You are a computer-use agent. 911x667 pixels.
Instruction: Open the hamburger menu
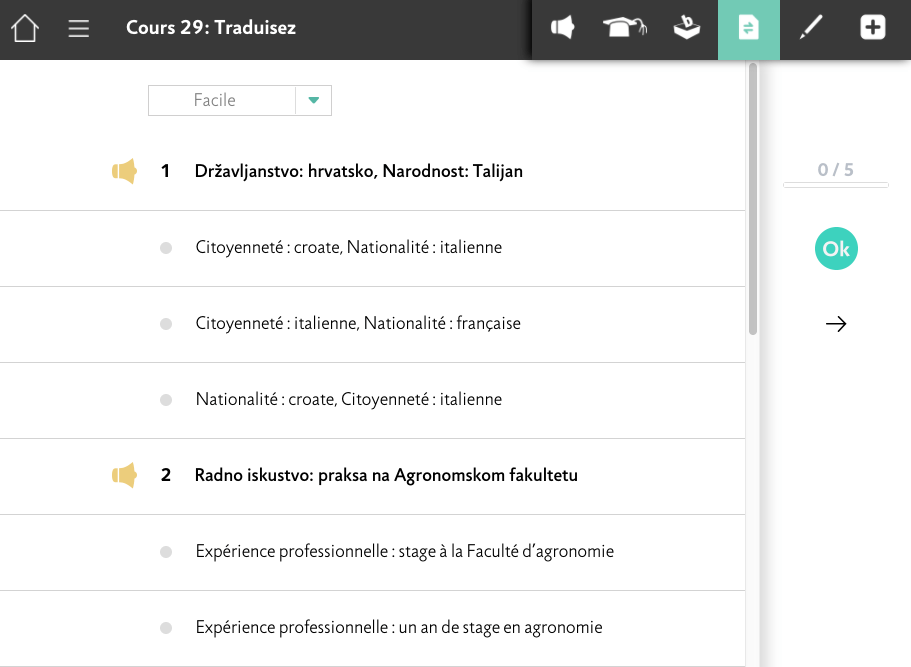[x=79, y=29]
